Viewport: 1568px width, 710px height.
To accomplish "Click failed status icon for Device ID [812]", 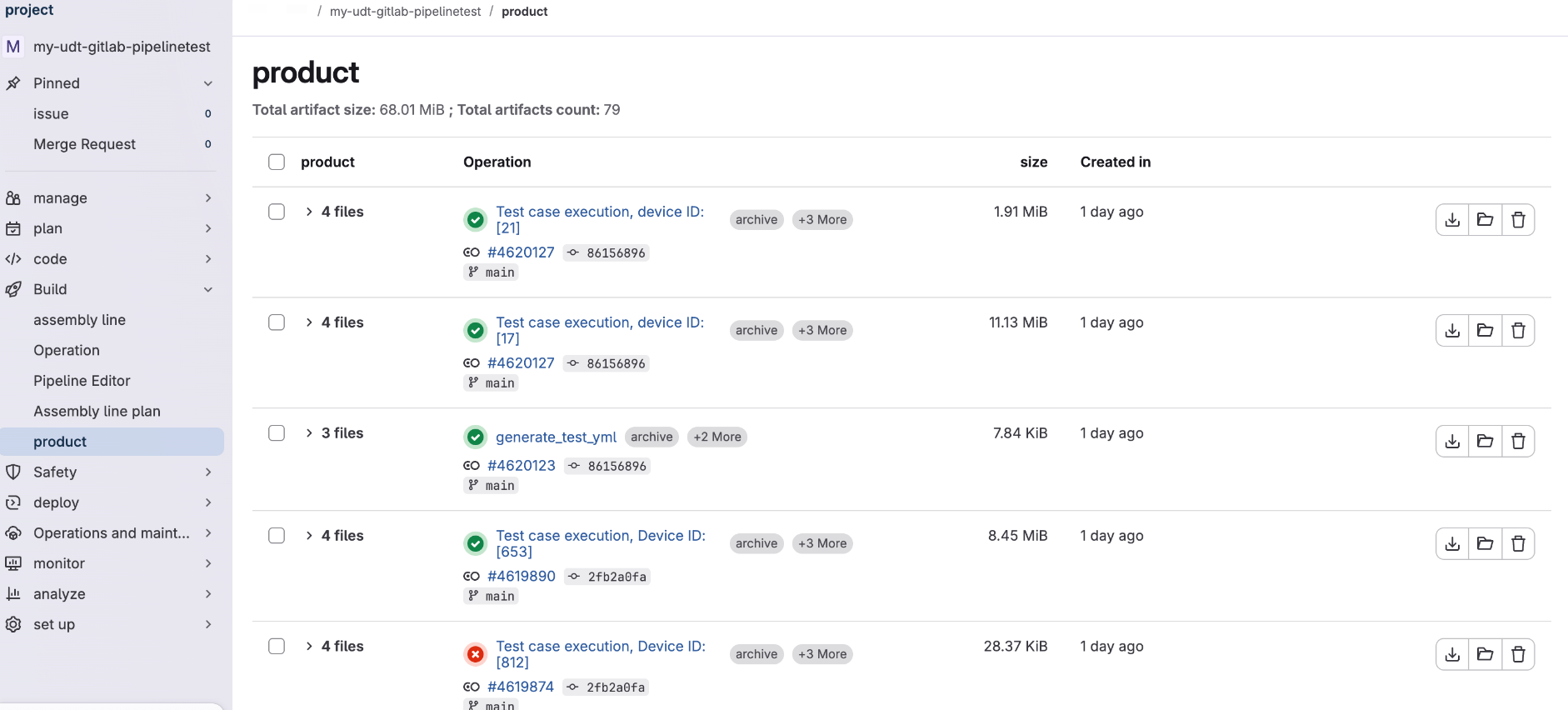I will (x=475, y=655).
